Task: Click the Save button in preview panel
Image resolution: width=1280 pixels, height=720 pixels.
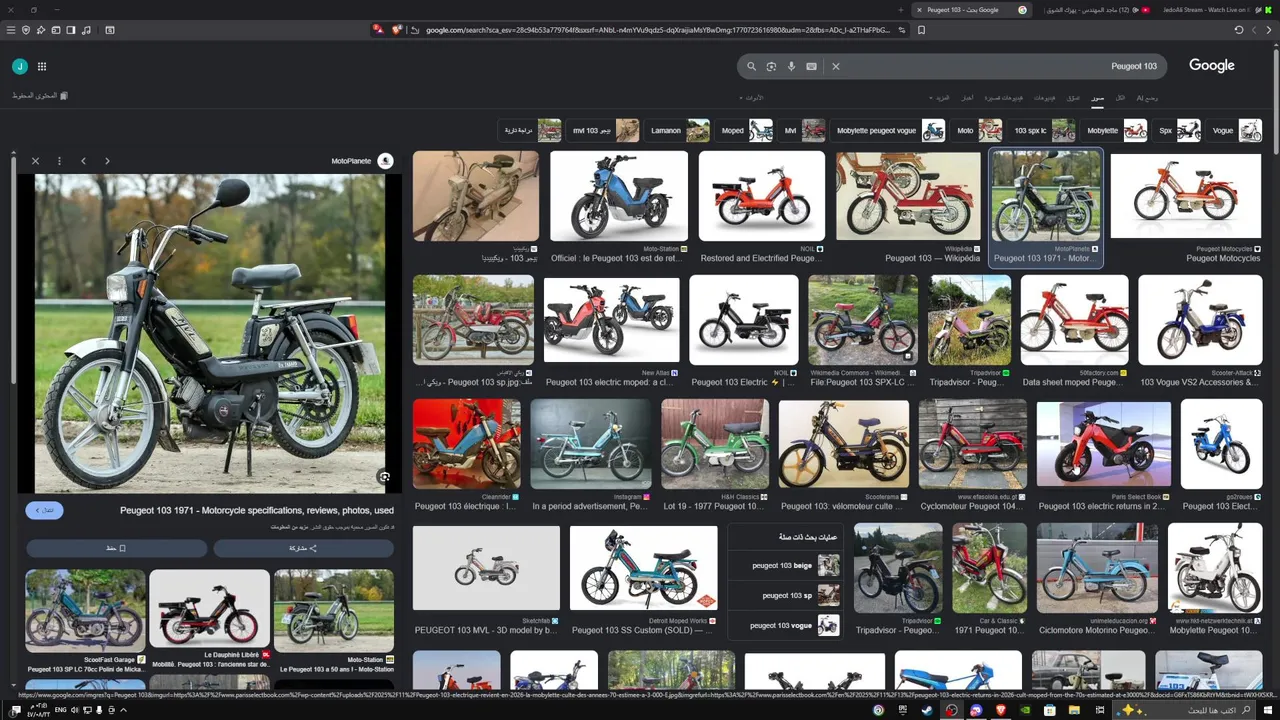Action: coord(117,548)
